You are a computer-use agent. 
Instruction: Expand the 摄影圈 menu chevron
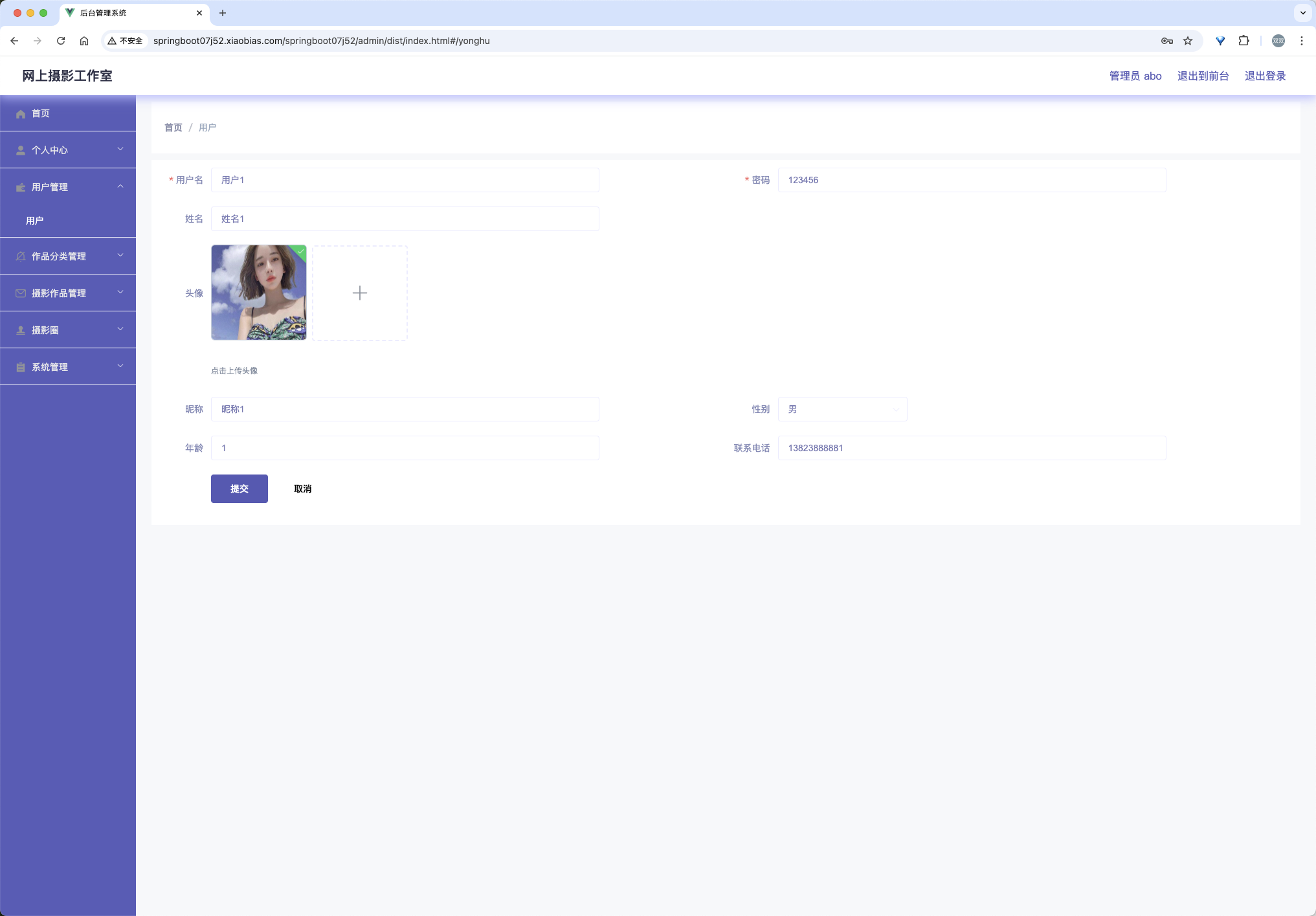pyautogui.click(x=120, y=329)
